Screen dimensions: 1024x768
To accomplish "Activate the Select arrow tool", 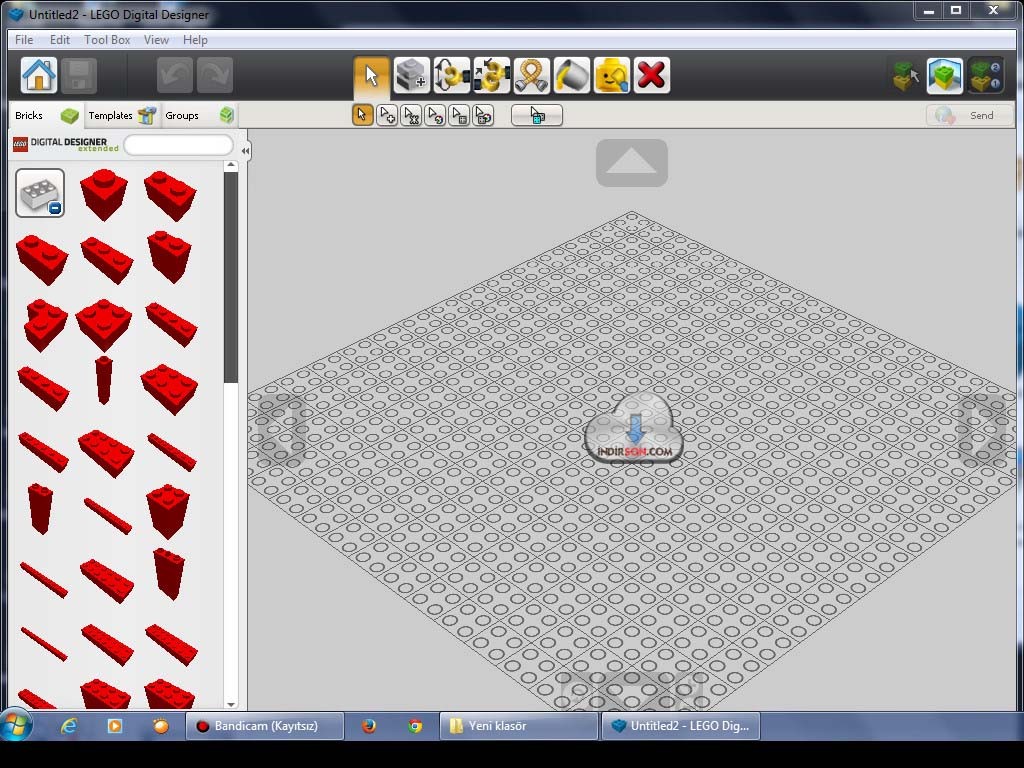I will point(372,76).
